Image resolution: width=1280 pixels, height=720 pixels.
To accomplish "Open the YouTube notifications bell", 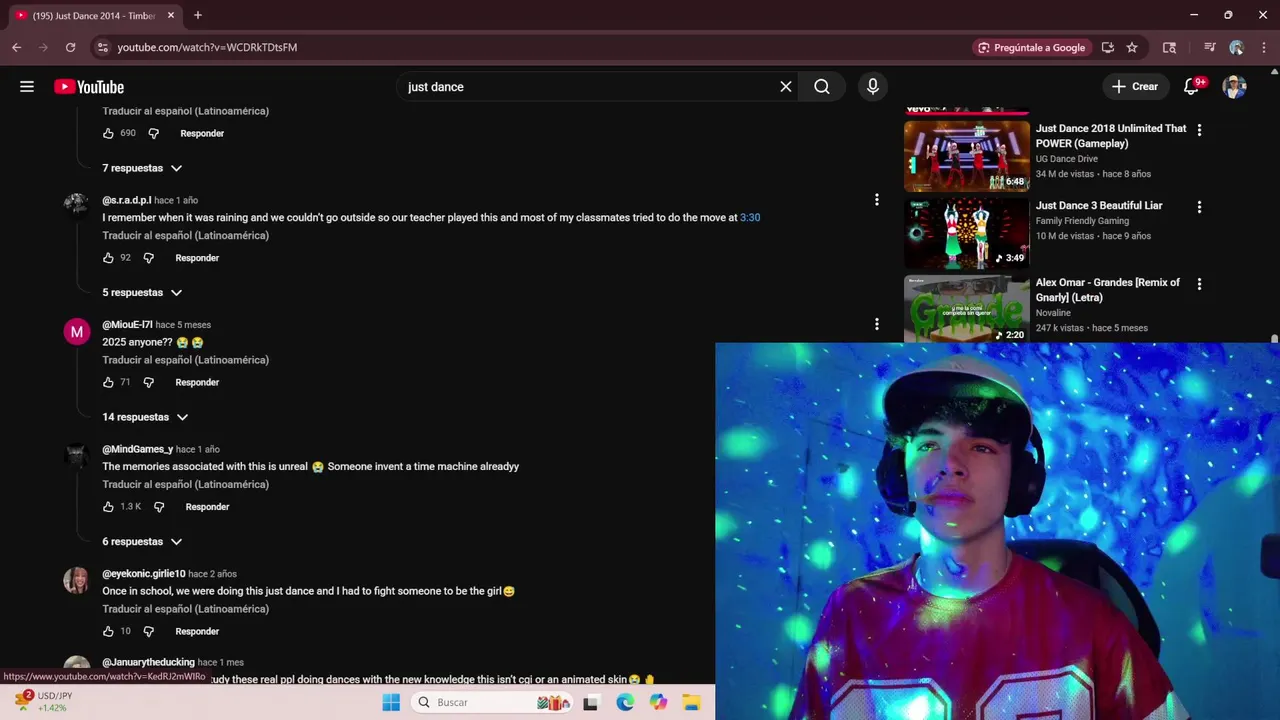I will [1191, 87].
